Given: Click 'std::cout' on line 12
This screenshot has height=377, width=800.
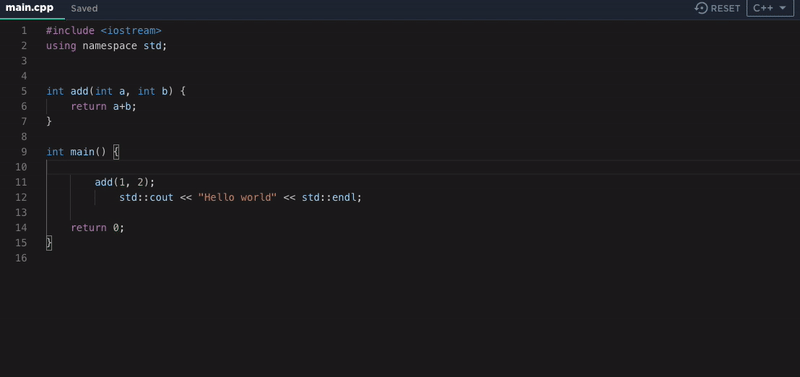Looking at the screenshot, I should [146, 197].
